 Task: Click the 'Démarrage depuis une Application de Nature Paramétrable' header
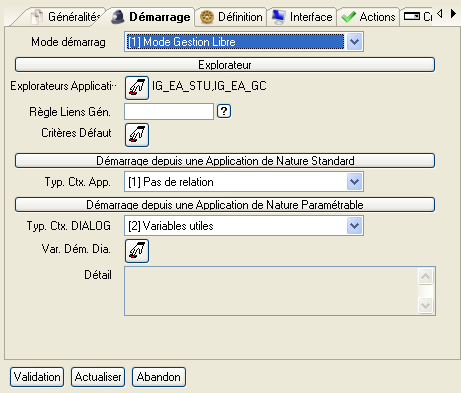[x=225, y=205]
